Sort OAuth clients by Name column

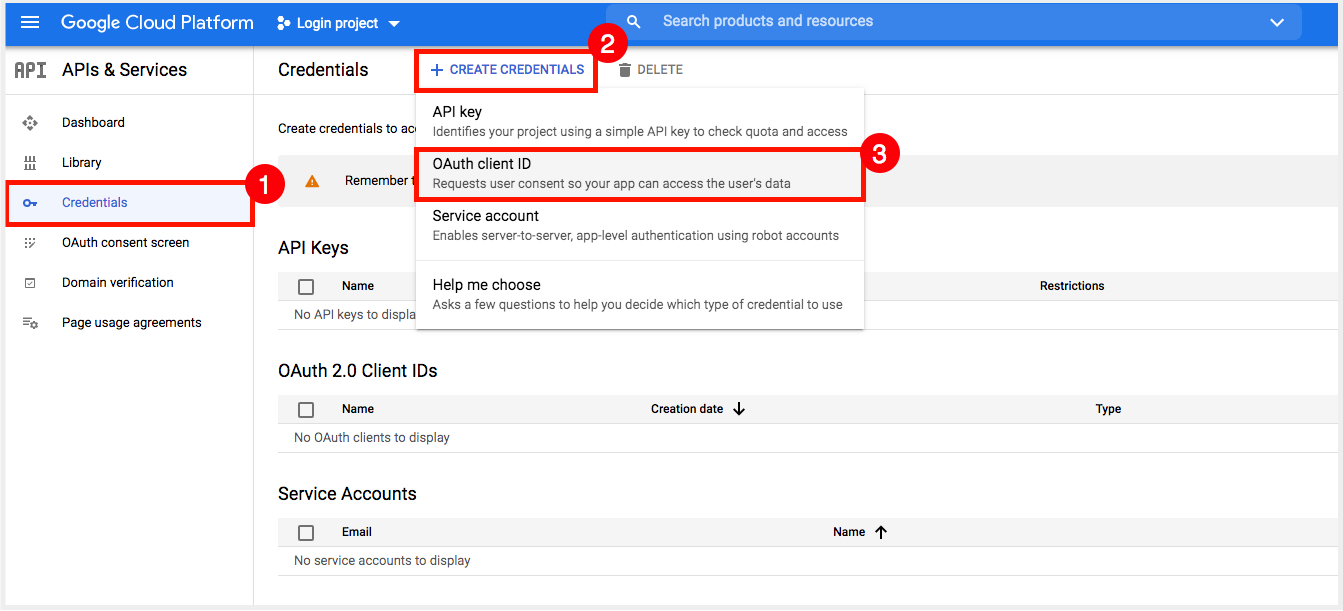358,409
